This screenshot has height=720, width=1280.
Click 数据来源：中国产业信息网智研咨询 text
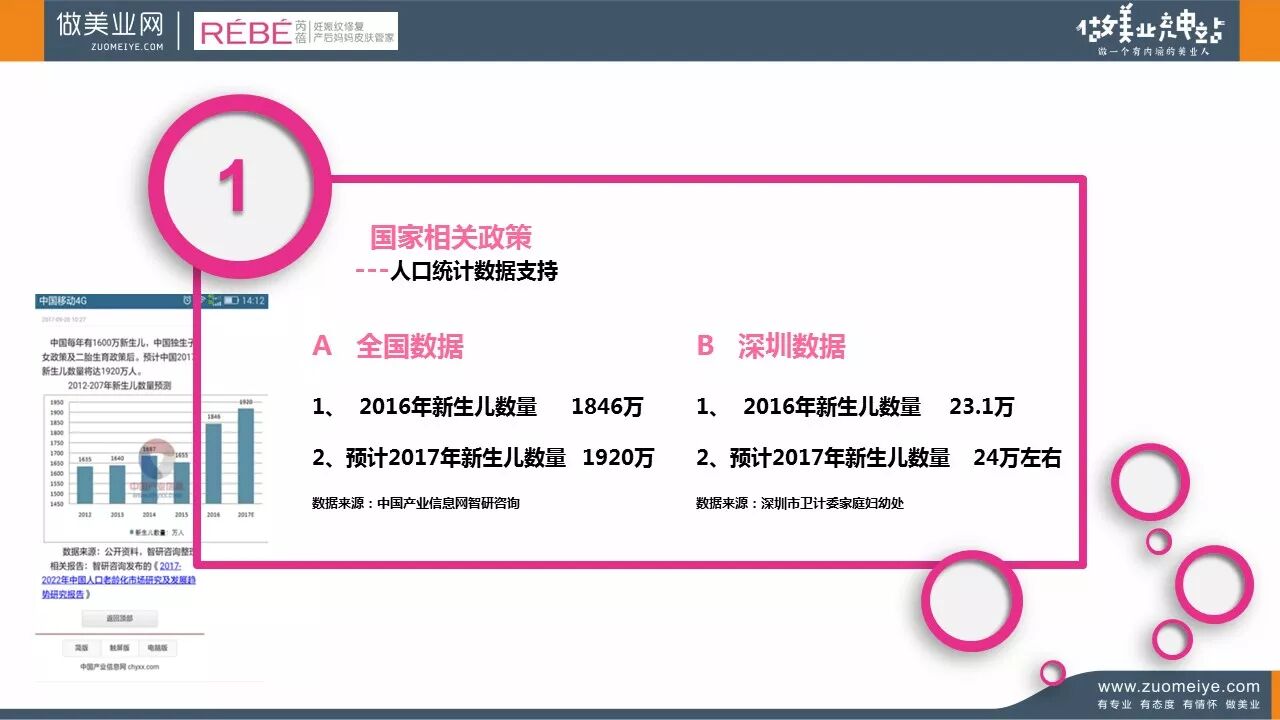pos(416,503)
